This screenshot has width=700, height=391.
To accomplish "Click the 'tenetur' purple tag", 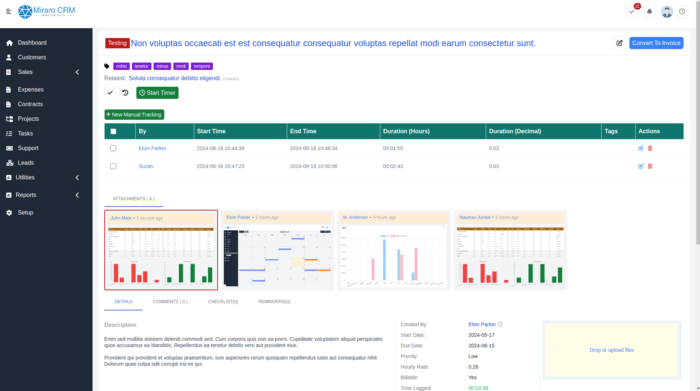I will 142,66.
